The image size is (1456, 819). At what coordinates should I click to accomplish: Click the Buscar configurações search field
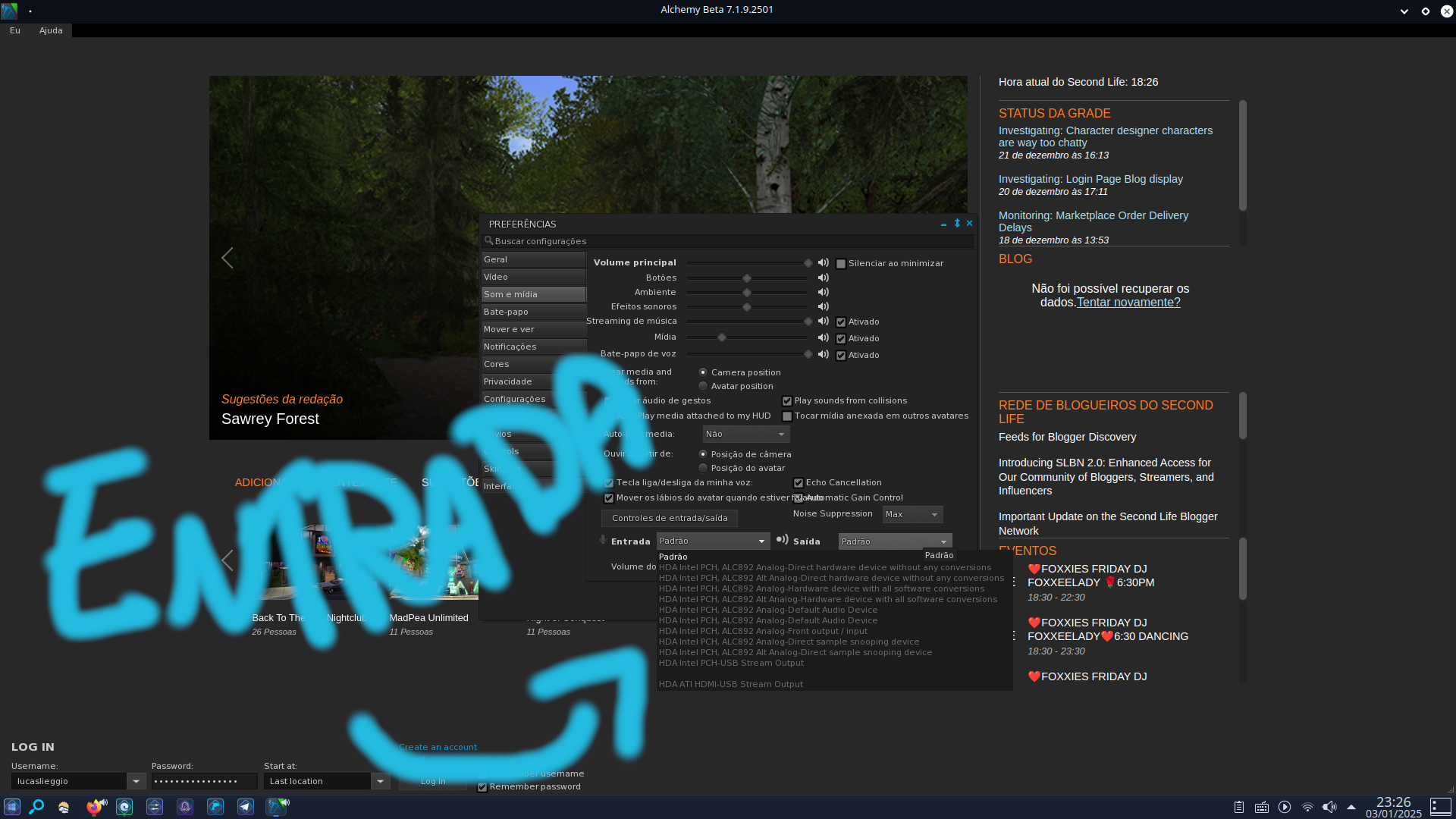tap(727, 241)
